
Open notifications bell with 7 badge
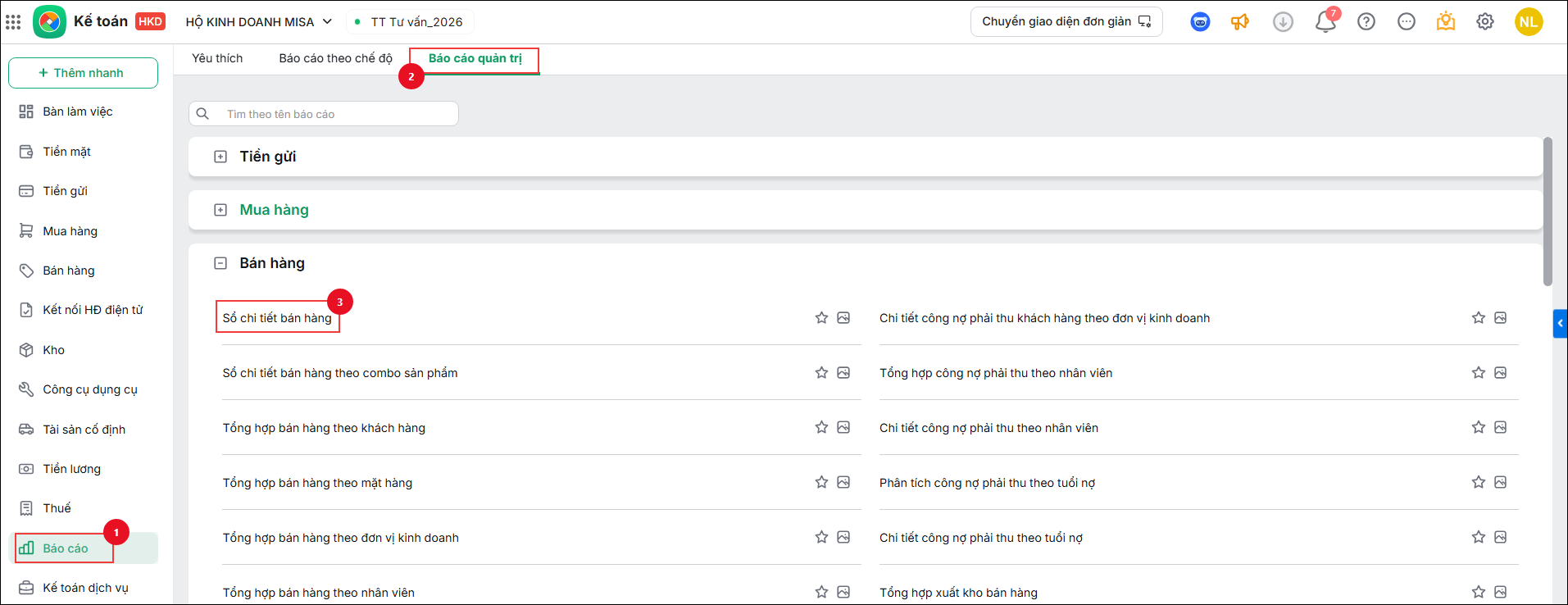click(1325, 20)
